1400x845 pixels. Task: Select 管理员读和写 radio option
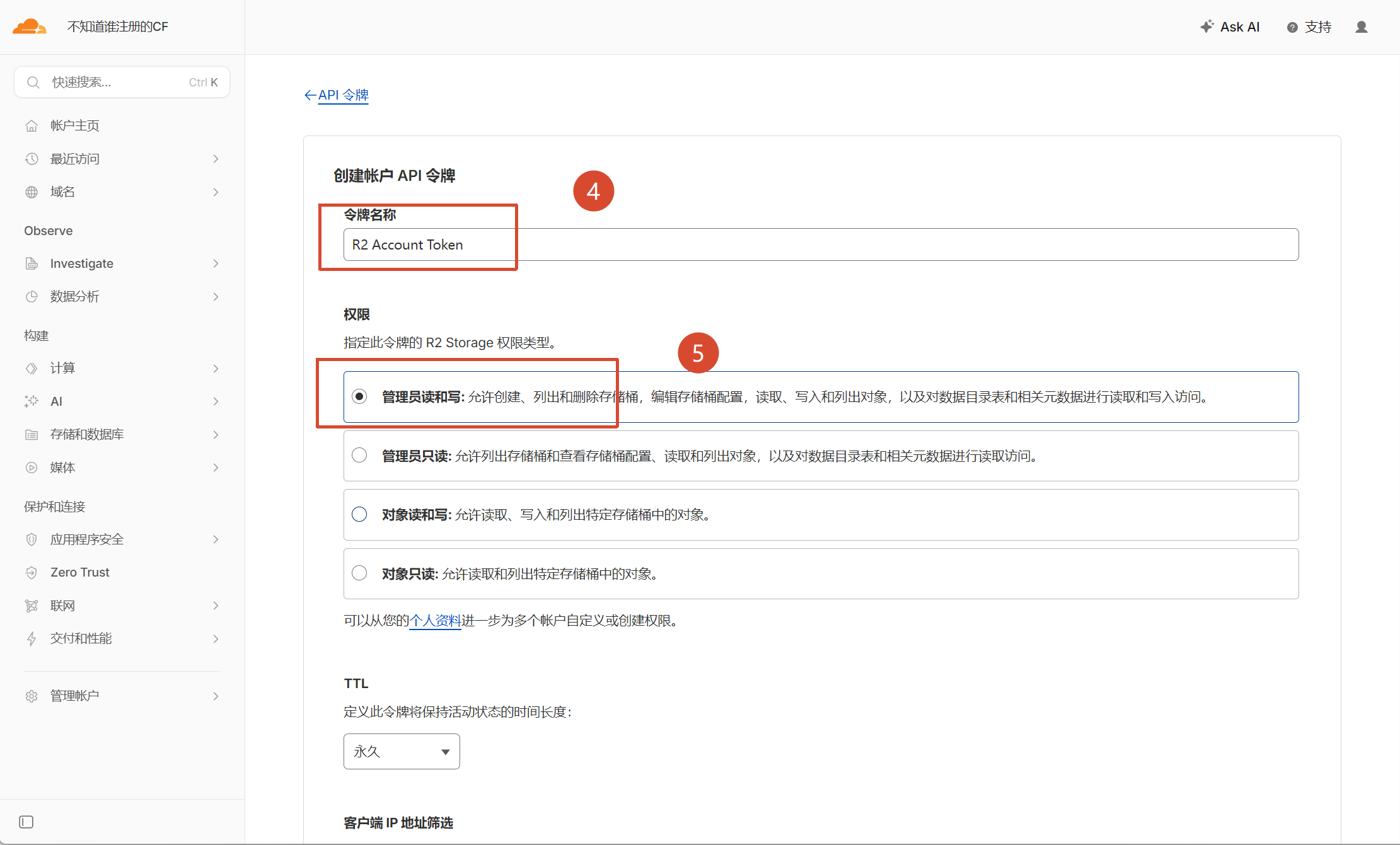click(359, 396)
